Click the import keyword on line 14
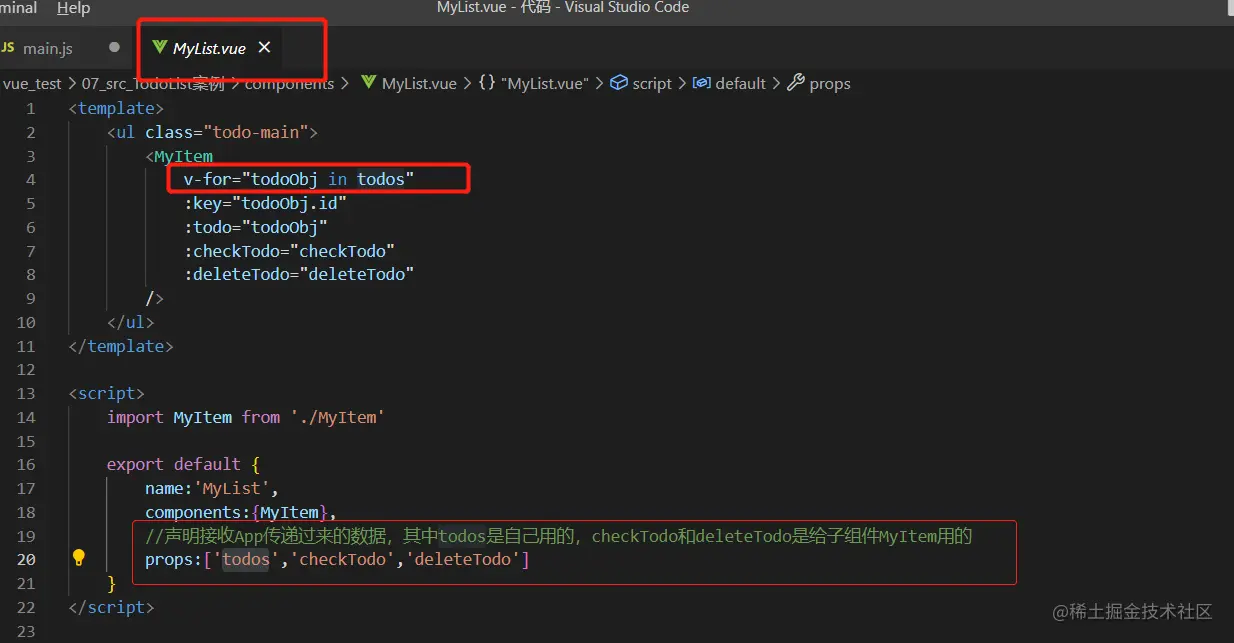The width and height of the screenshot is (1234, 643). [135, 417]
